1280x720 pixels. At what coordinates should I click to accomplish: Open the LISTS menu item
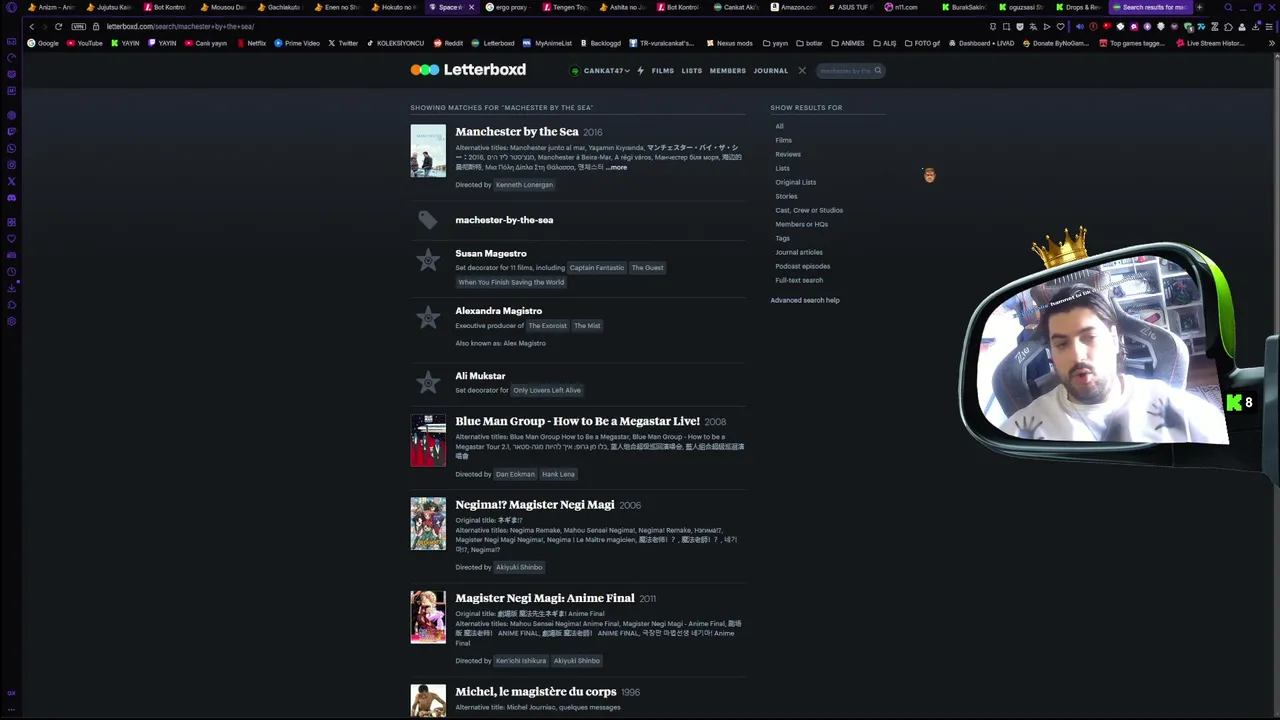point(692,71)
